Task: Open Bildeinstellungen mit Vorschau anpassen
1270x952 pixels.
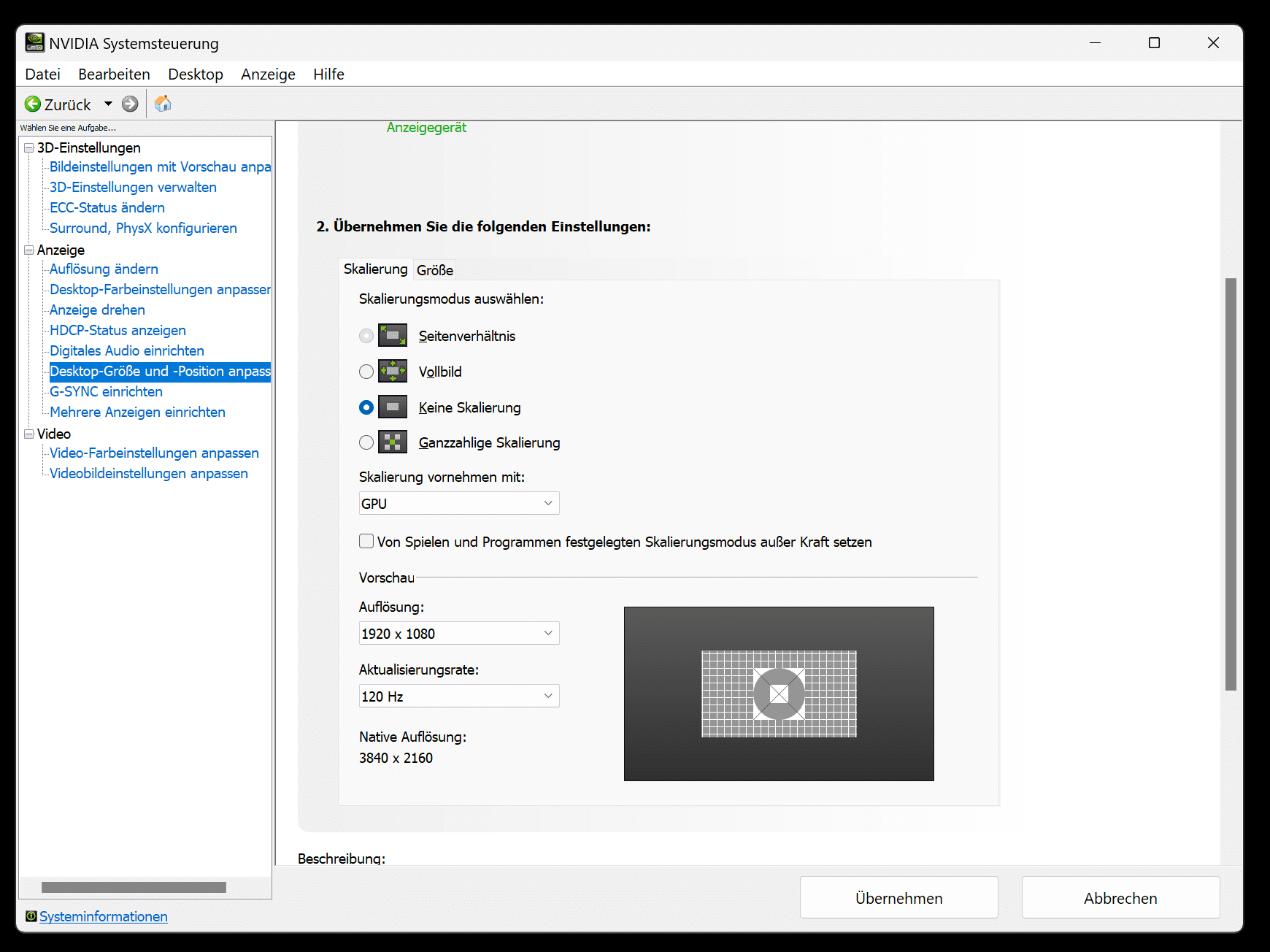Action: pos(161,166)
